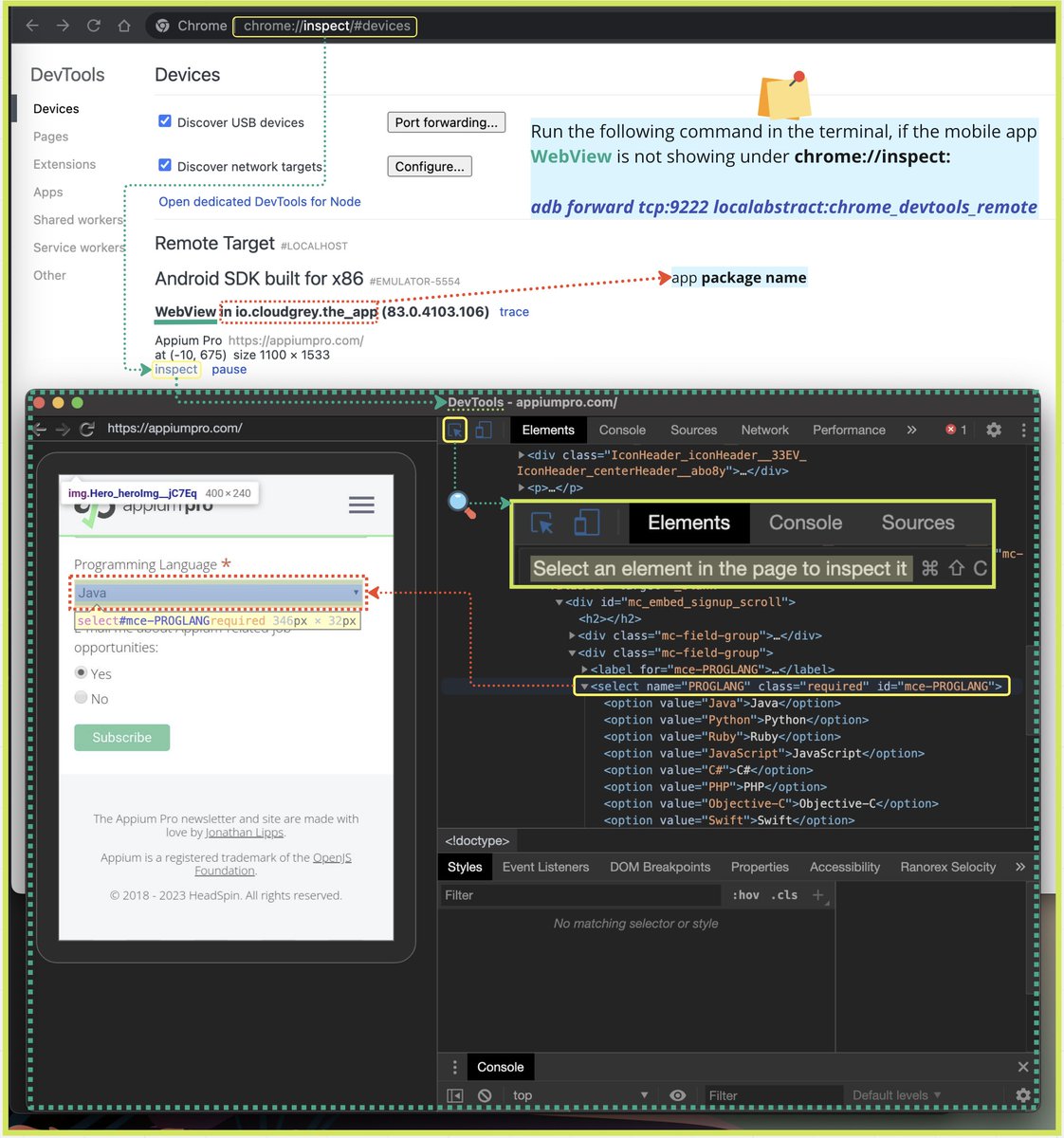Open Default levels dropdown in console
Screen dimensions: 1064x1138
[x=896, y=1095]
